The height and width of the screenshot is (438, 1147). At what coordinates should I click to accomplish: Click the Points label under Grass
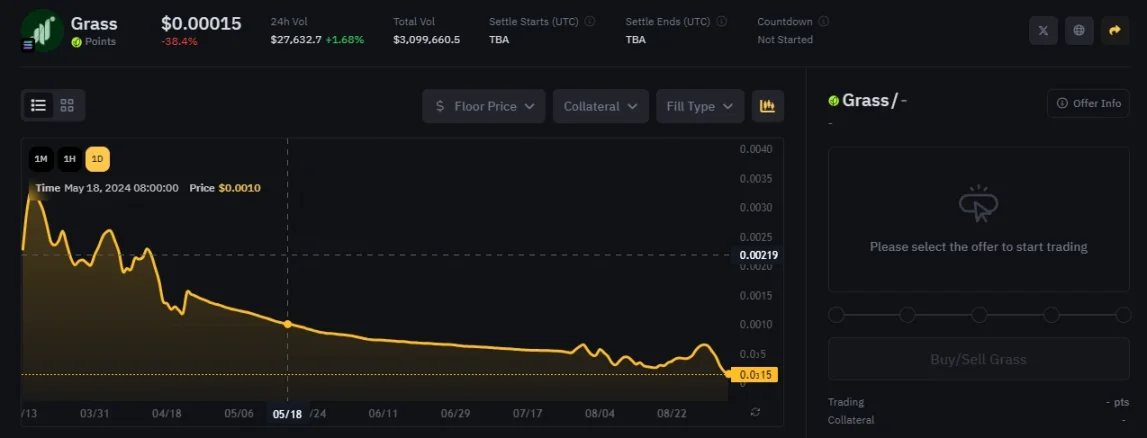coord(100,42)
